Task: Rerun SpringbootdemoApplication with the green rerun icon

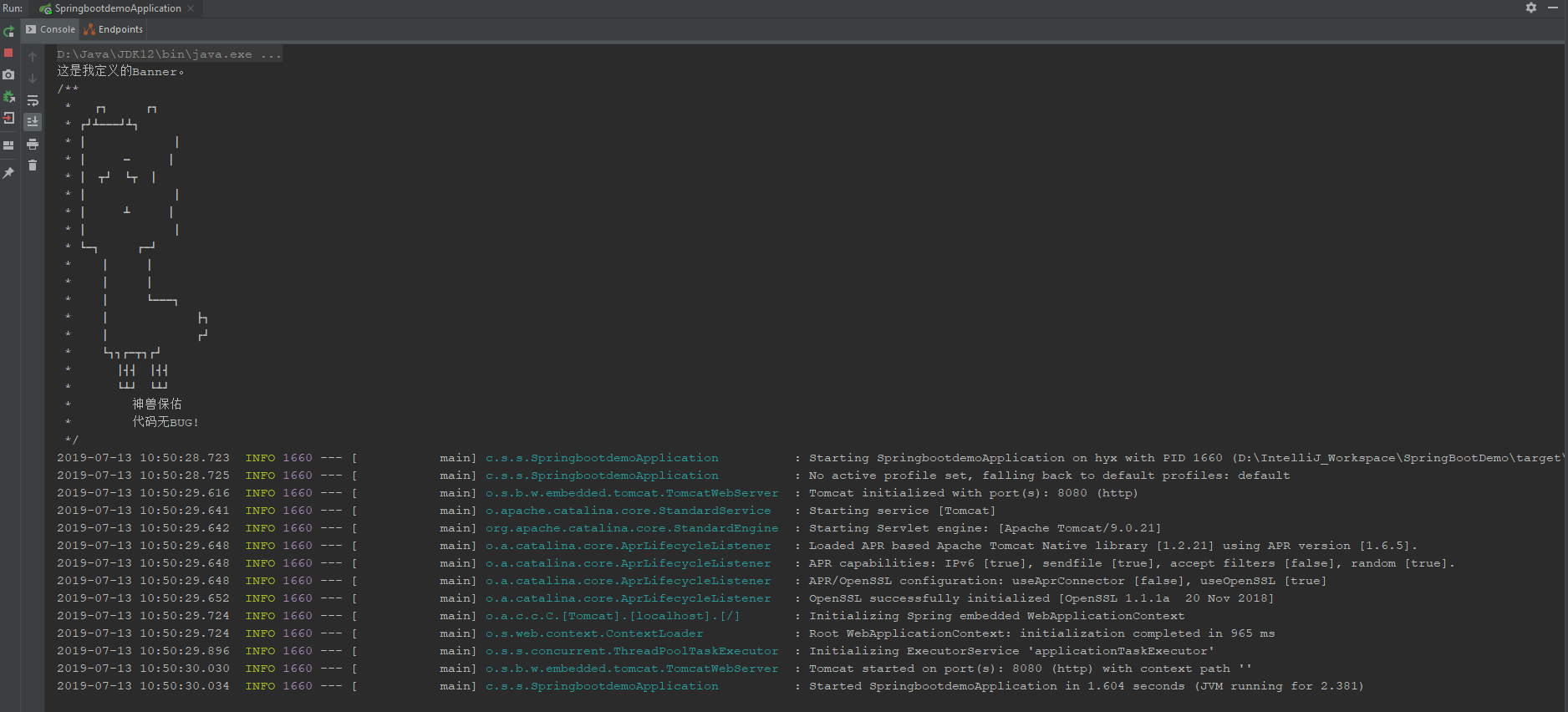Action: click(x=8, y=31)
